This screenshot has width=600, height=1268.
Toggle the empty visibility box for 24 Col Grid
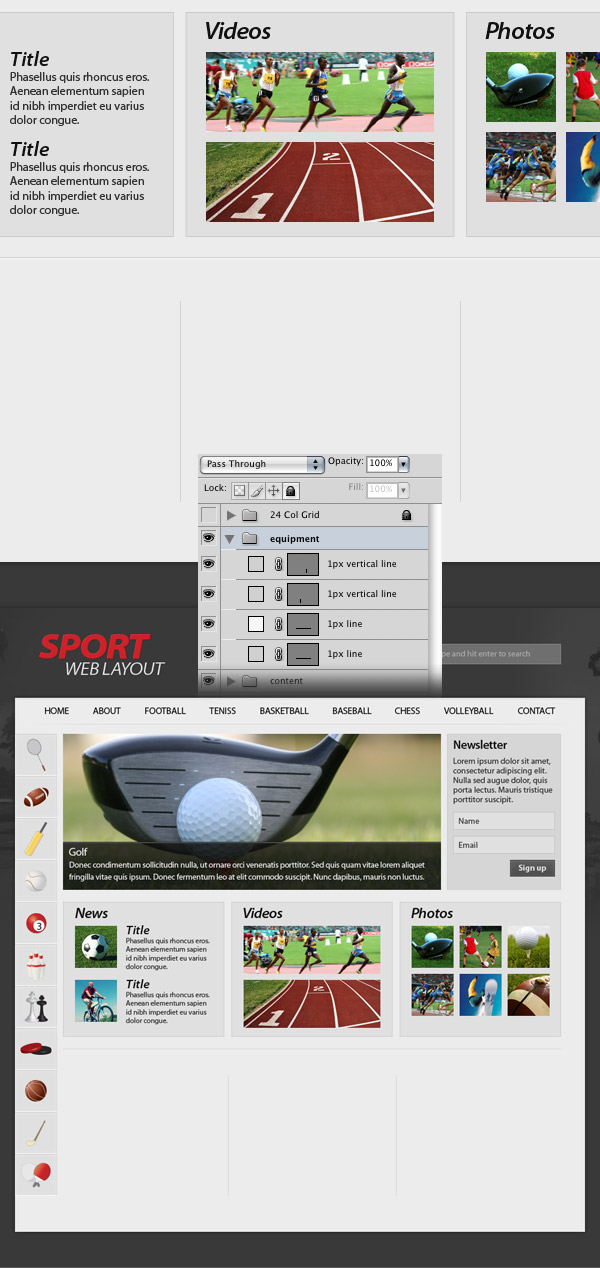[208, 515]
